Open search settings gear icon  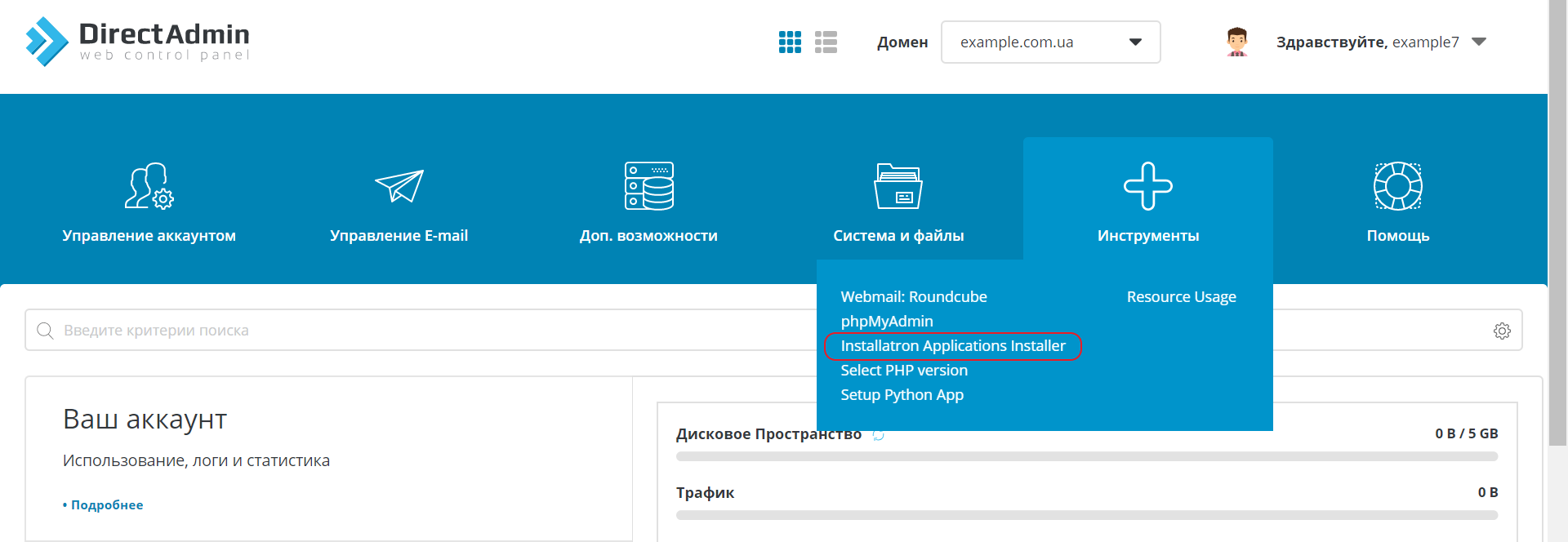coord(1502,331)
